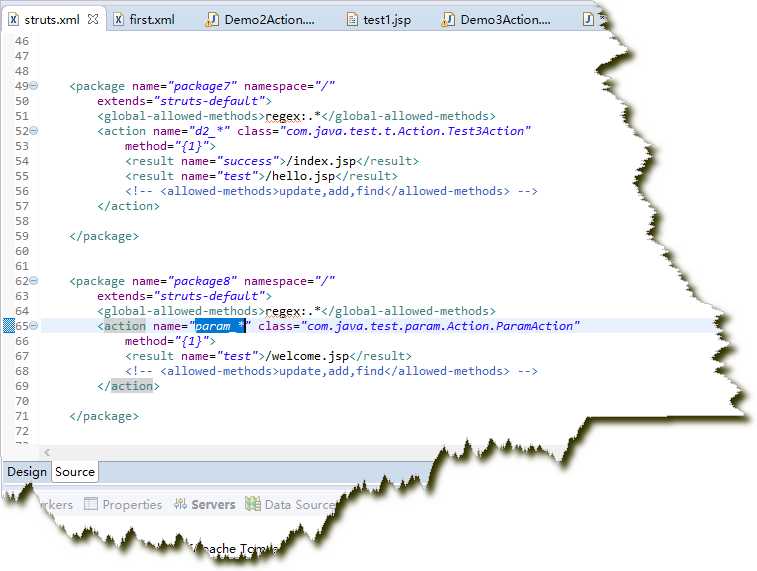The height and width of the screenshot is (571, 757).
Task: Click the commented allowed-methods on line 56
Action: pos(331,191)
